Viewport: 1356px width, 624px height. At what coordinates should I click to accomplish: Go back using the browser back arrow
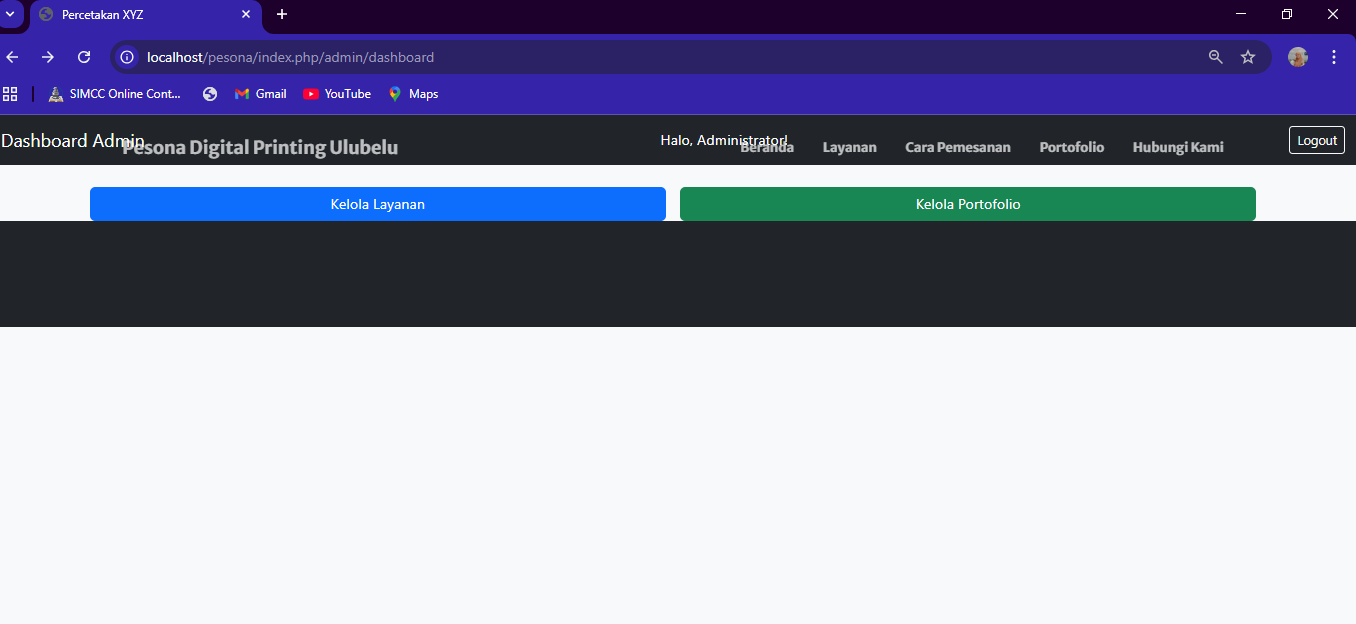tap(13, 57)
